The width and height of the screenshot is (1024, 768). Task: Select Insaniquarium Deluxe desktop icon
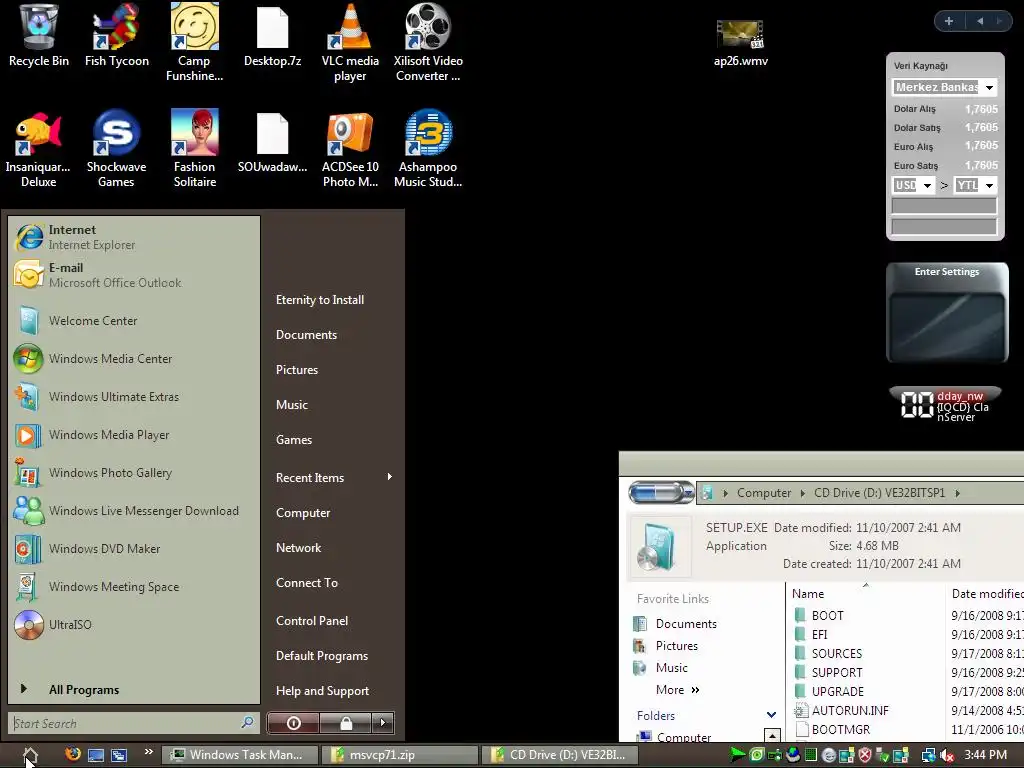(38, 149)
